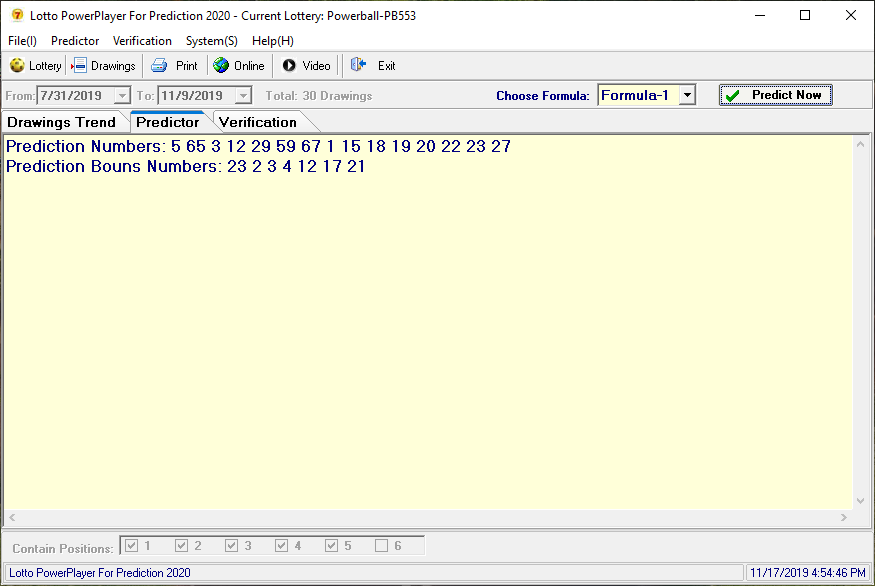Switch to the Verification tab
The width and height of the screenshot is (875, 586).
(258, 122)
